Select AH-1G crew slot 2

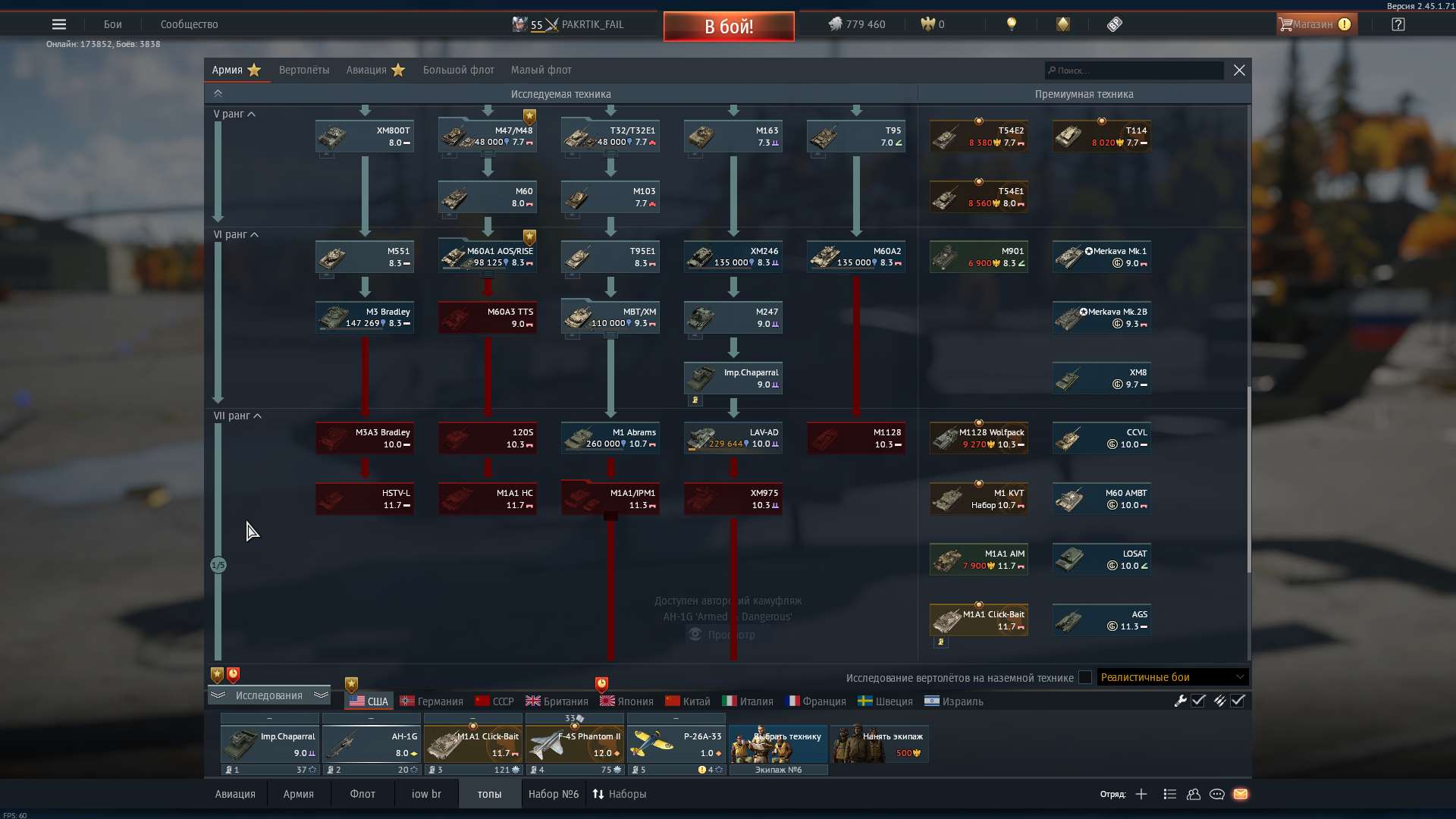(372, 745)
